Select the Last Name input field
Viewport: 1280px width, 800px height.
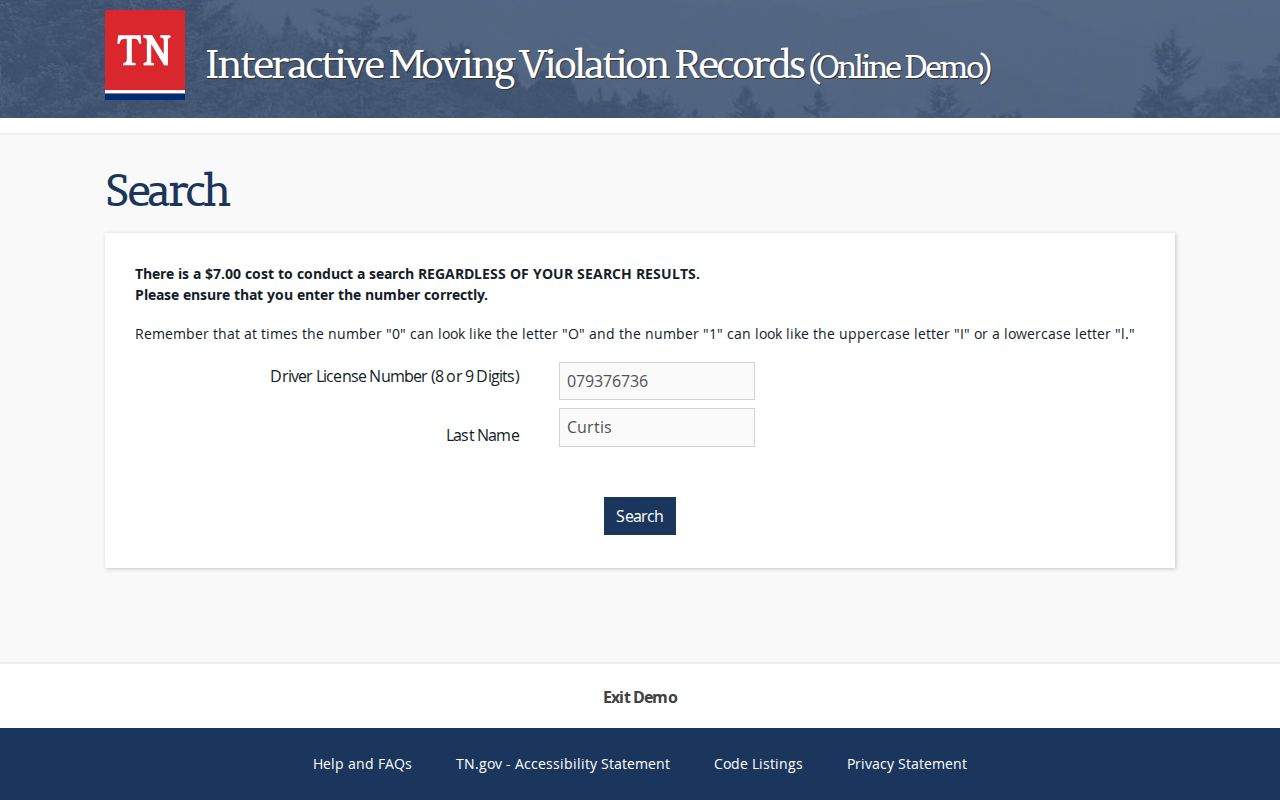pos(657,427)
